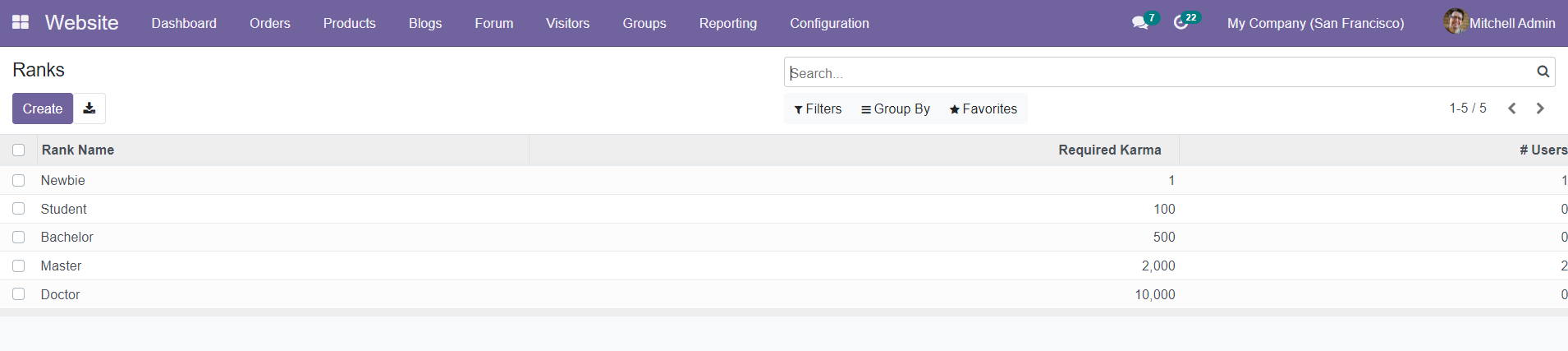
Task: Open the Orders menu
Action: coord(270,23)
